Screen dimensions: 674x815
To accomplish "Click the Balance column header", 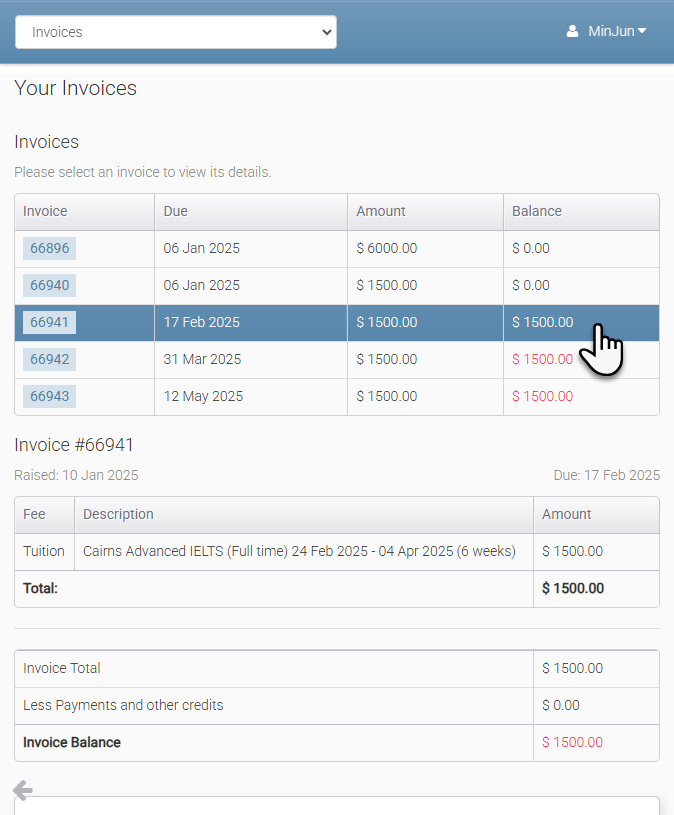I will (537, 211).
